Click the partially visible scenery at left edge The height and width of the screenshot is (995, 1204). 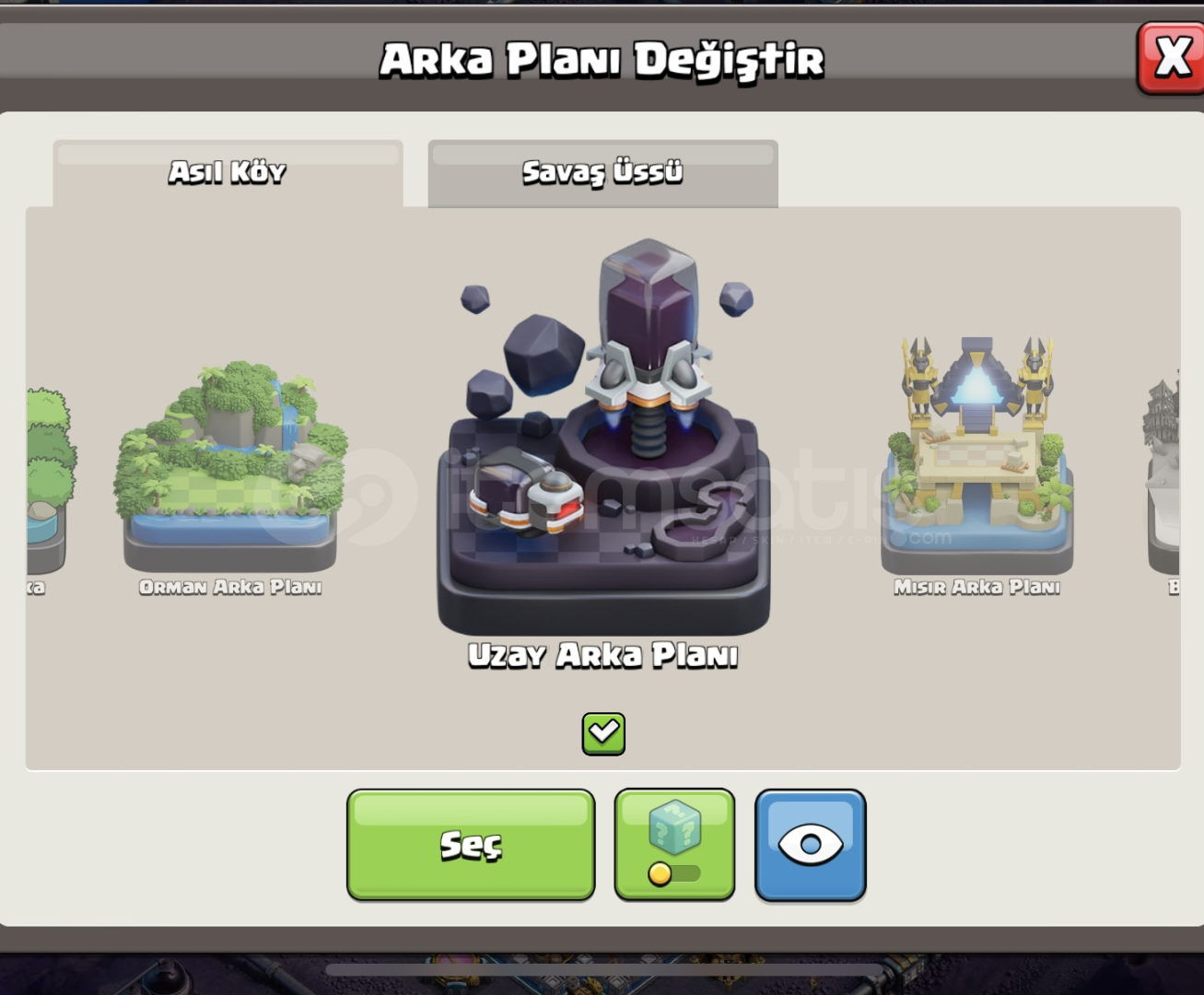click(50, 479)
